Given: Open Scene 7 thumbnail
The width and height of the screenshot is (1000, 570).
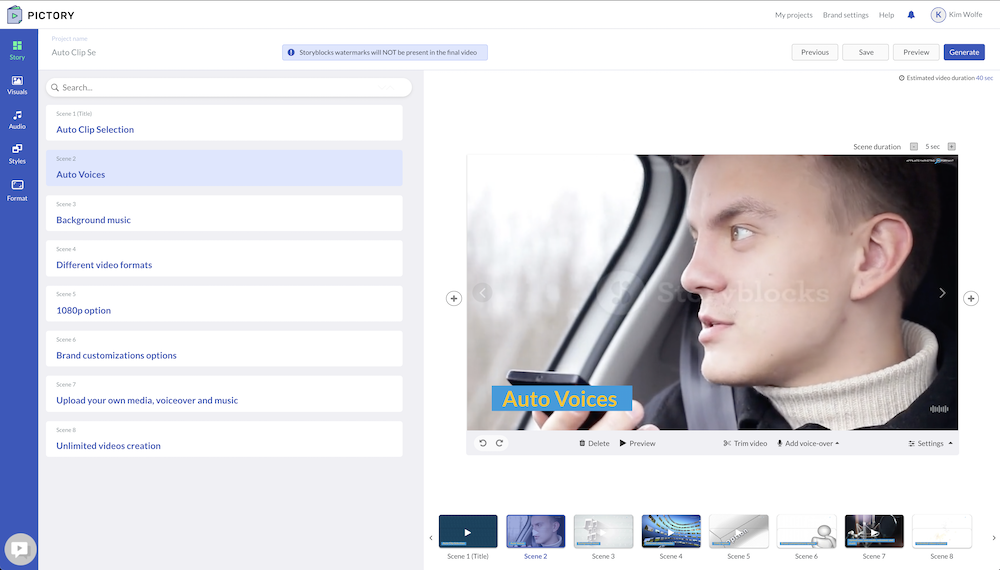Looking at the screenshot, I should (874, 532).
